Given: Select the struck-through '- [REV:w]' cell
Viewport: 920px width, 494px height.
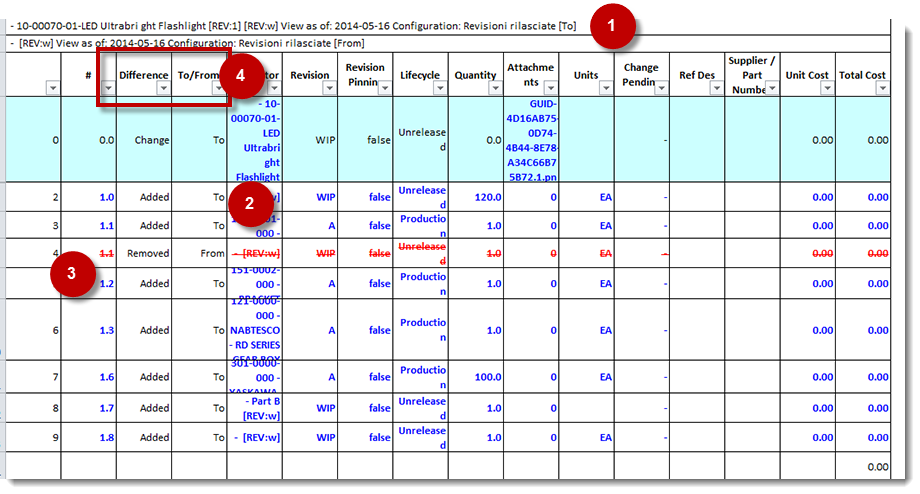Looking at the screenshot, I should tap(255, 253).
